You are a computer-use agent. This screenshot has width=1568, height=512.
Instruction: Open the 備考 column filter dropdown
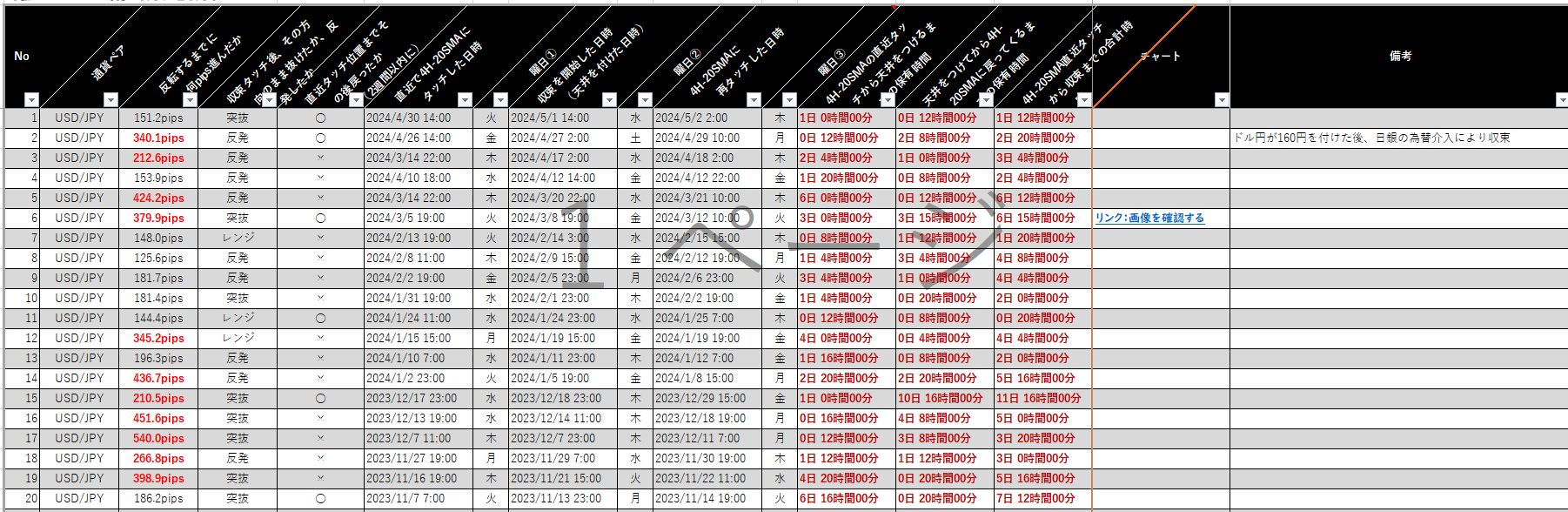(1561, 100)
